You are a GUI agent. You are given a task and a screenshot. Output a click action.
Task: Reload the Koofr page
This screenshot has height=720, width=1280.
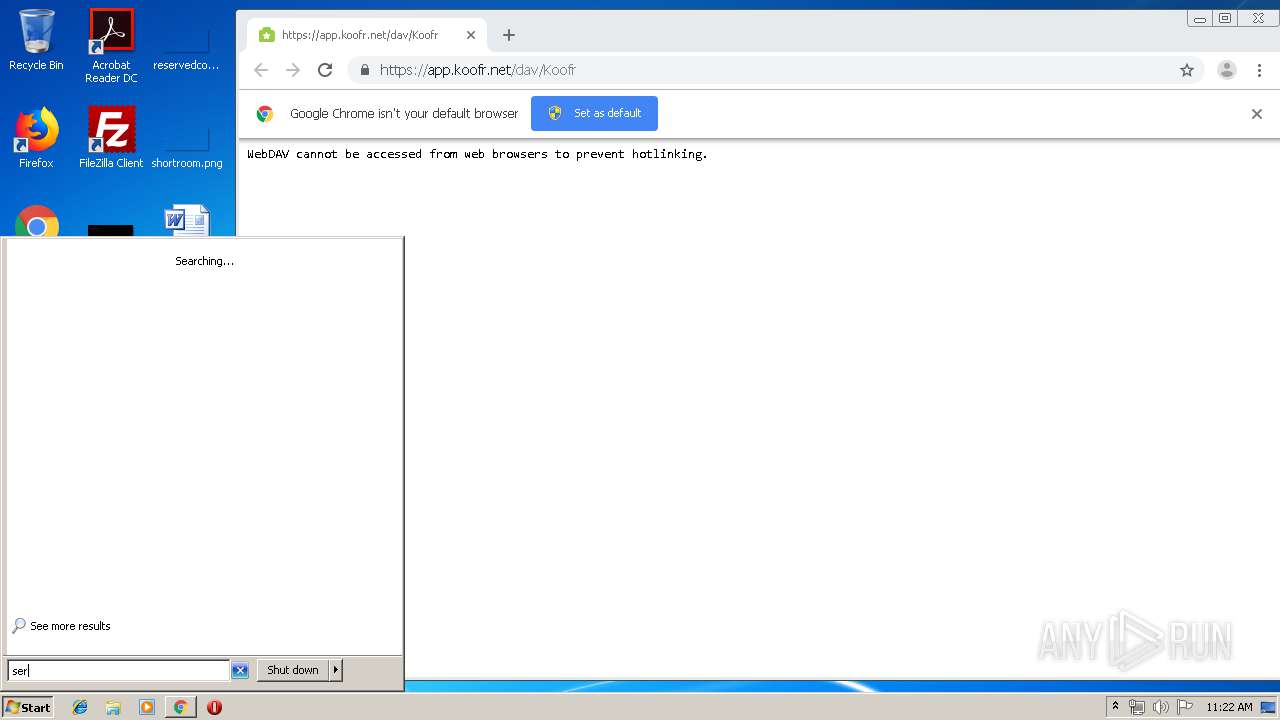[325, 70]
